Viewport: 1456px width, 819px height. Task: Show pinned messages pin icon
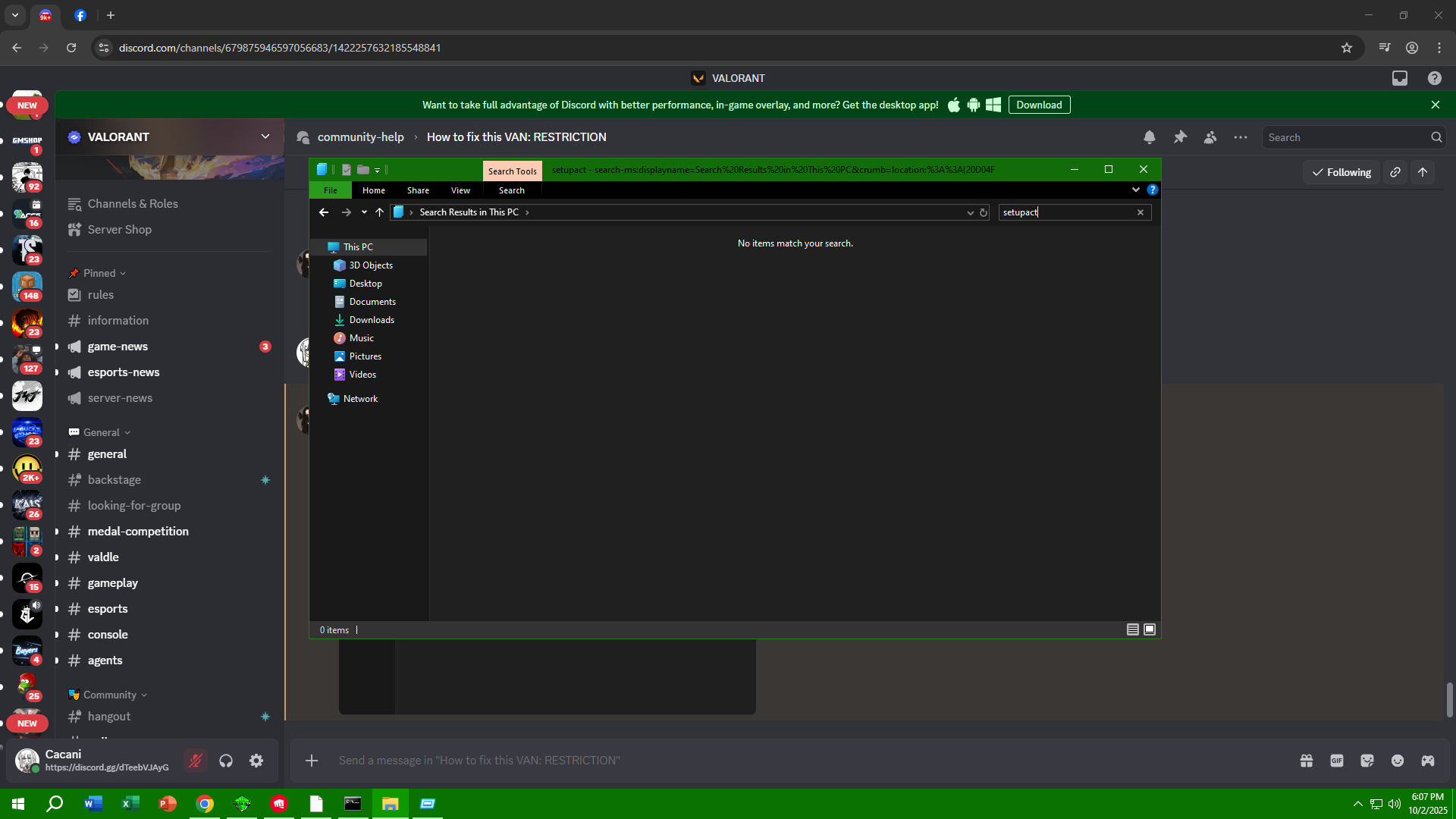pyautogui.click(x=1180, y=137)
